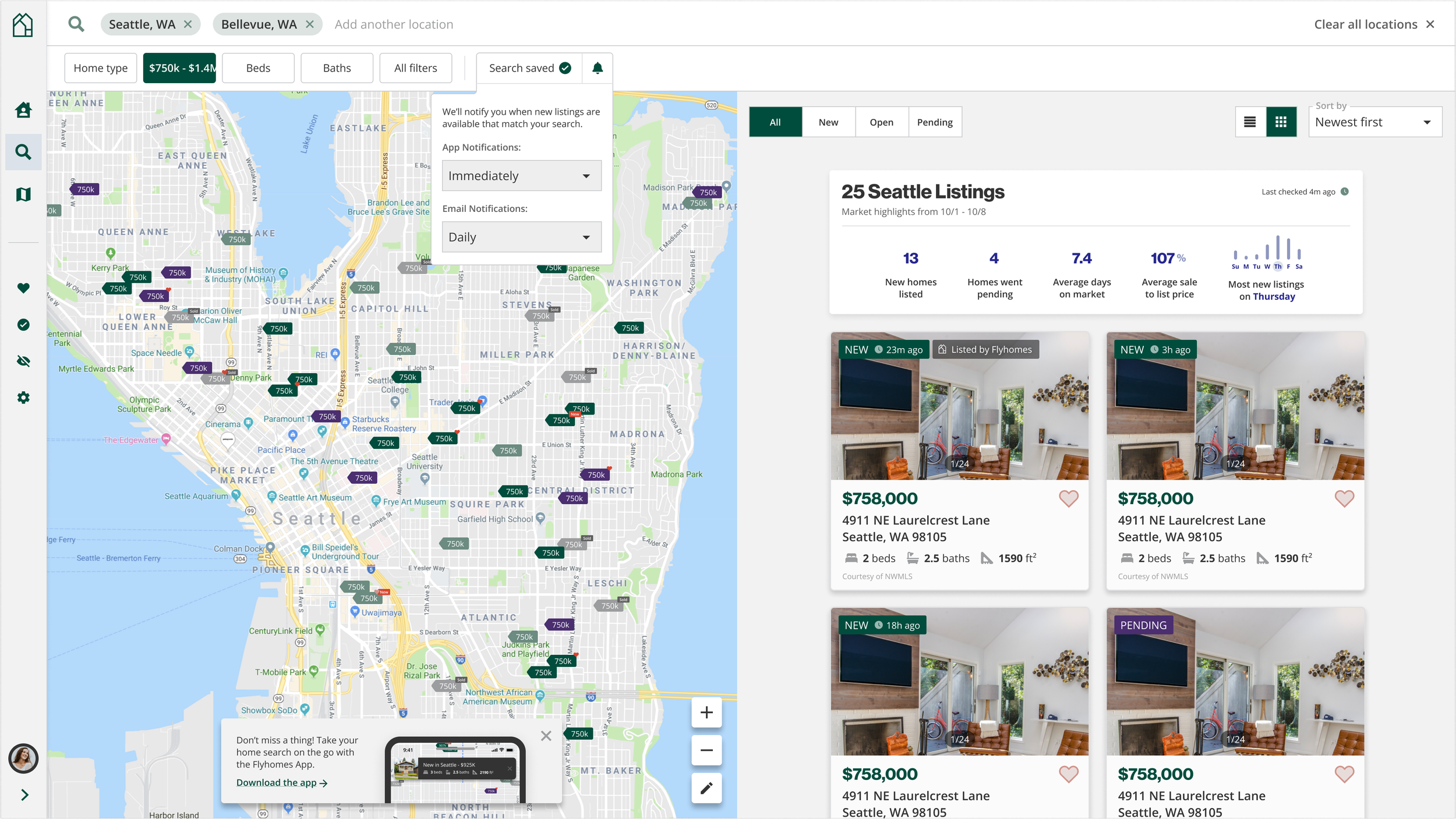Click the Thursday bar in listings chart
1456x819 pixels.
coord(1278,248)
